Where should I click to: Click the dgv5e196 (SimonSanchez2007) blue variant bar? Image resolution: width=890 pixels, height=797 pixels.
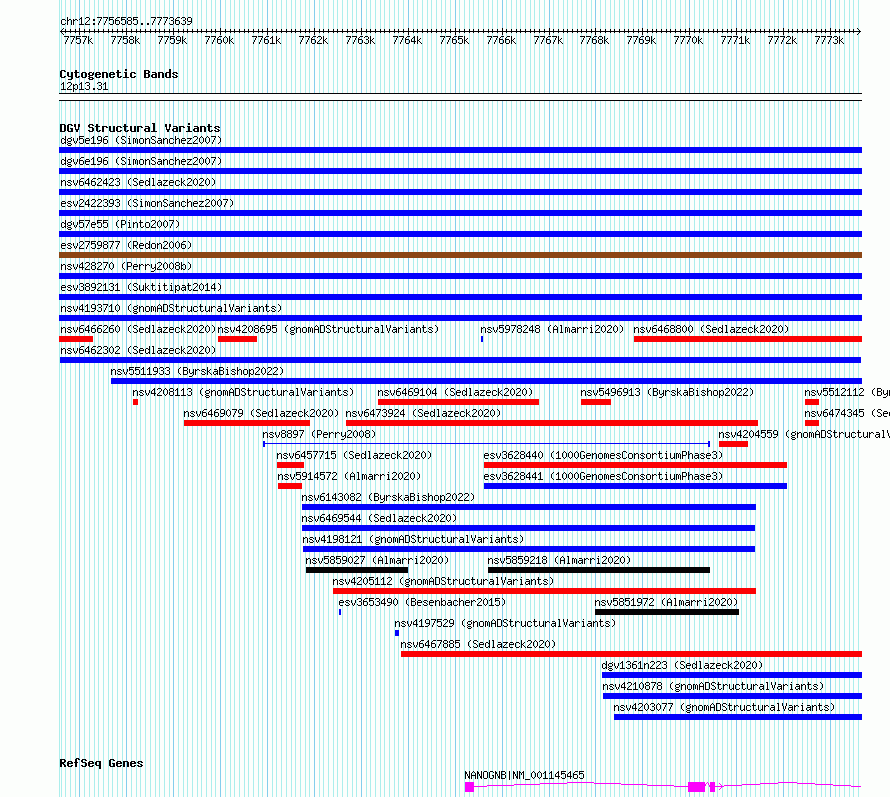pos(460,150)
